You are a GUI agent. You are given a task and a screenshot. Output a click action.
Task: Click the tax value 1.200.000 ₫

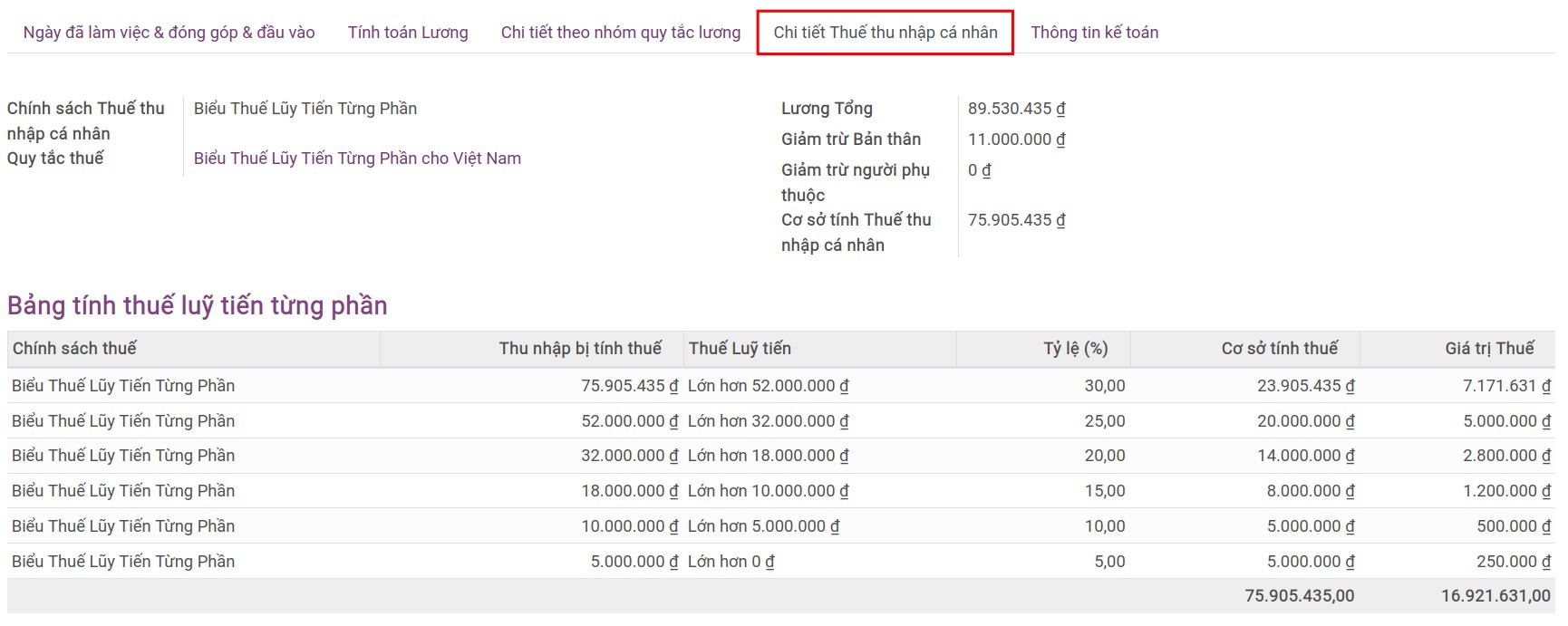(1506, 491)
